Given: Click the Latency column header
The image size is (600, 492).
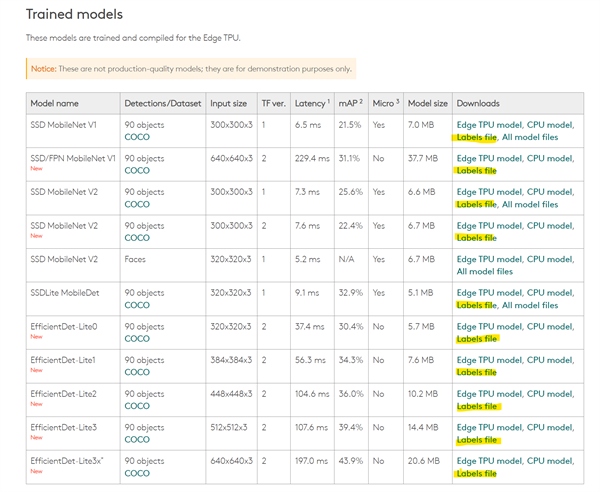Looking at the screenshot, I should 312,103.
